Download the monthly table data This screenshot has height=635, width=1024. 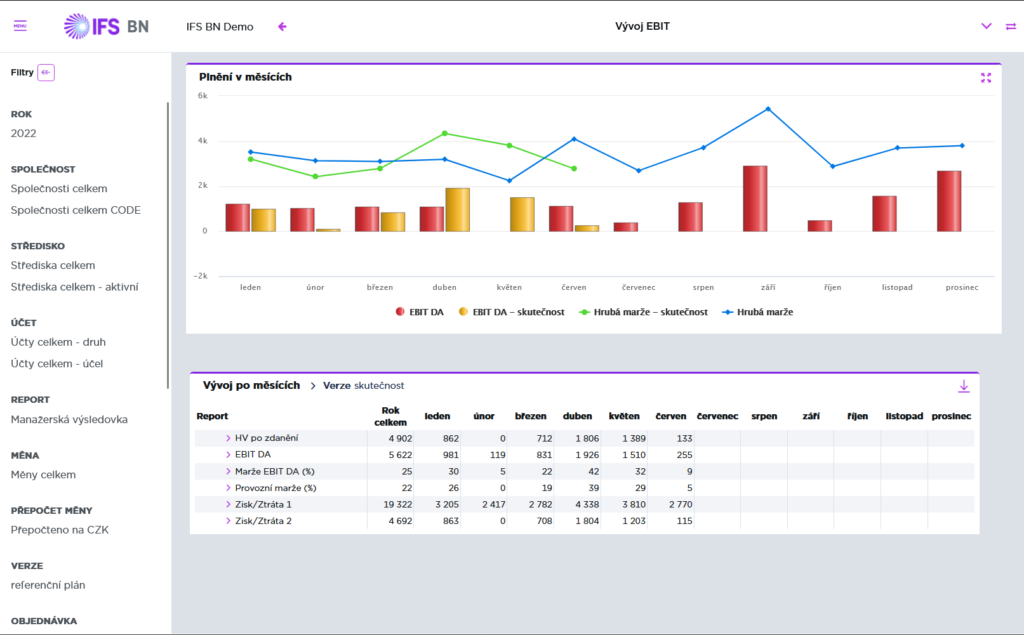964,386
